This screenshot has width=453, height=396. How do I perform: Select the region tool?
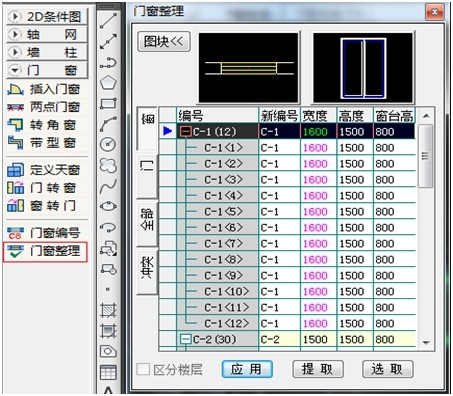[x=108, y=351]
